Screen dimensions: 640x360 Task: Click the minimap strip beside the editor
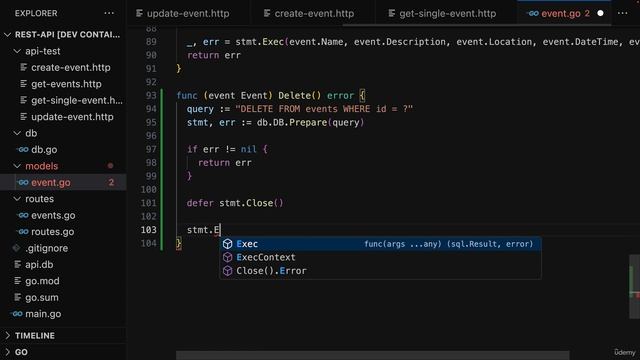coord(634,287)
